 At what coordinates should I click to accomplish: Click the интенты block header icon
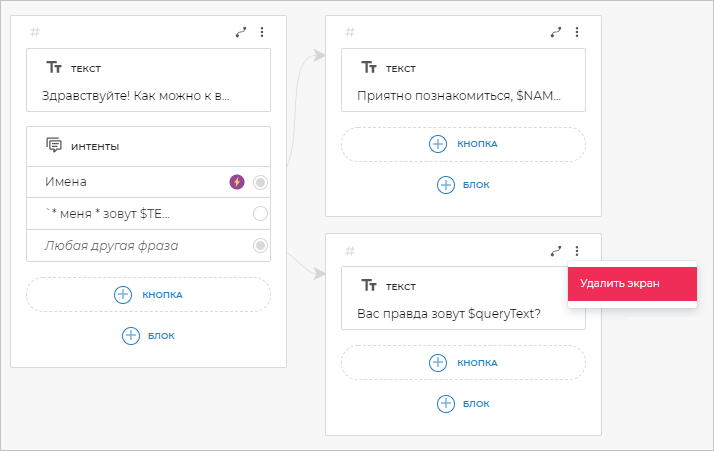pyautogui.click(x=54, y=146)
